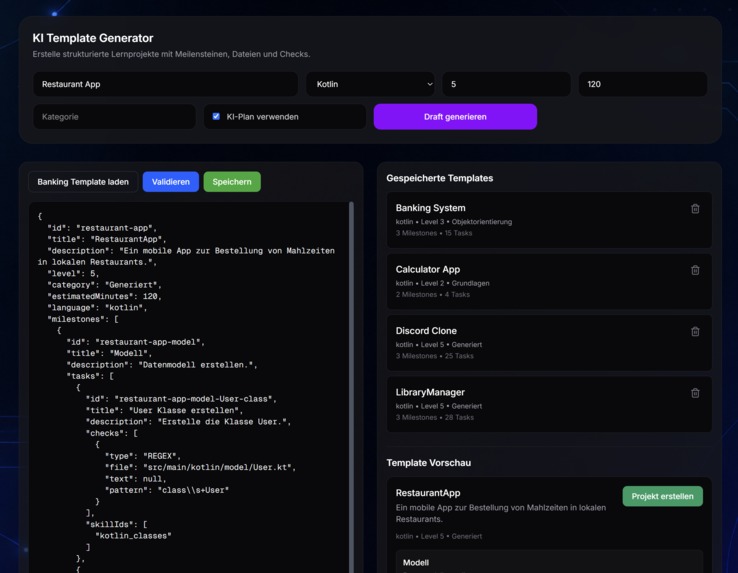Select the LibraryManager template title
Viewport: 738px width, 573px height.
[x=430, y=392]
